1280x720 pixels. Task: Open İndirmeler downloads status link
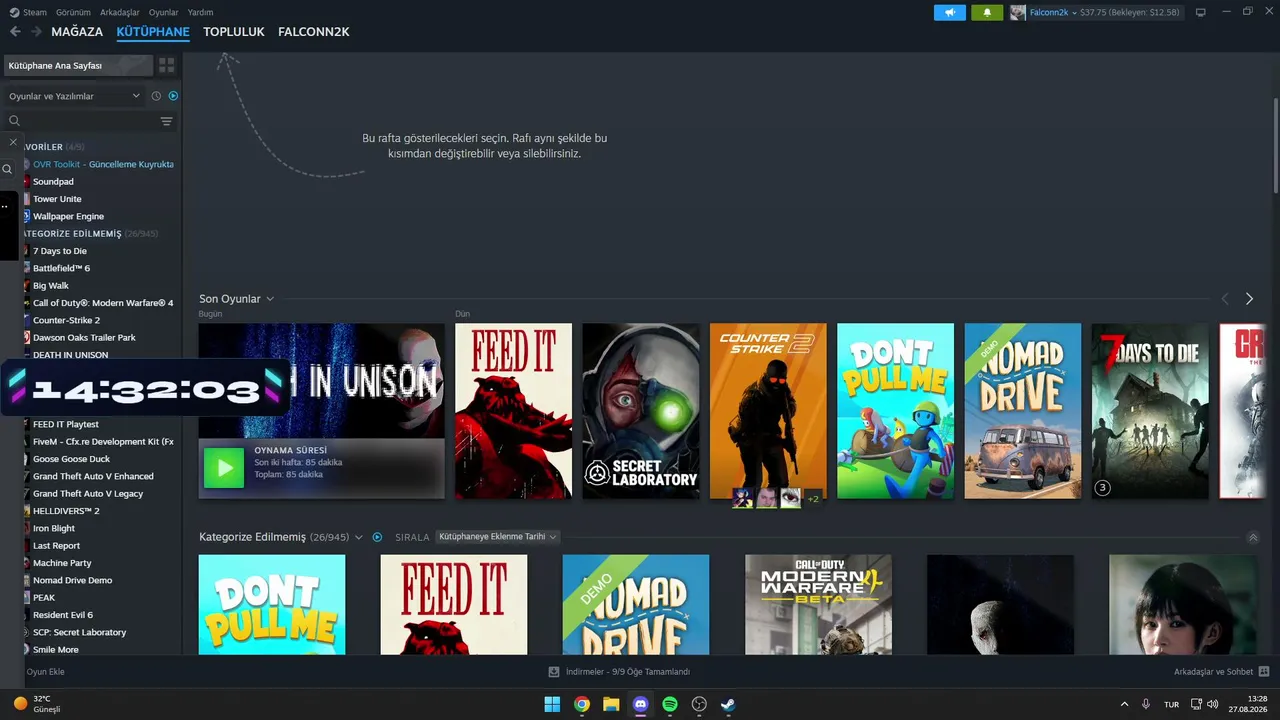(628, 672)
